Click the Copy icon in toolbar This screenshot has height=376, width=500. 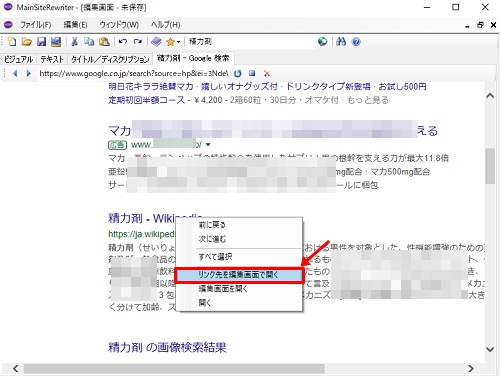[89, 42]
